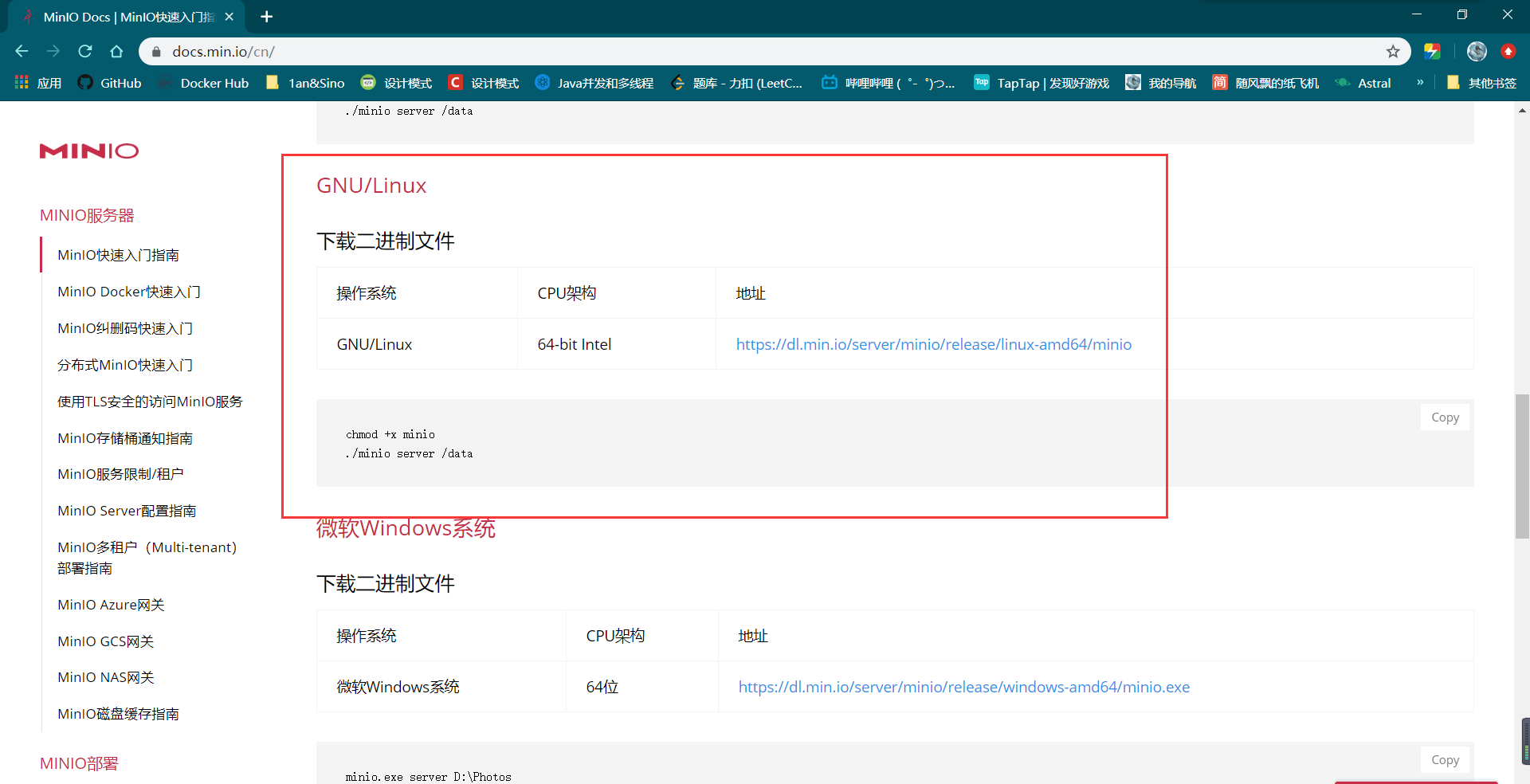Open the 其他书签 folder
This screenshot has height=784, width=1530.
(x=1484, y=82)
